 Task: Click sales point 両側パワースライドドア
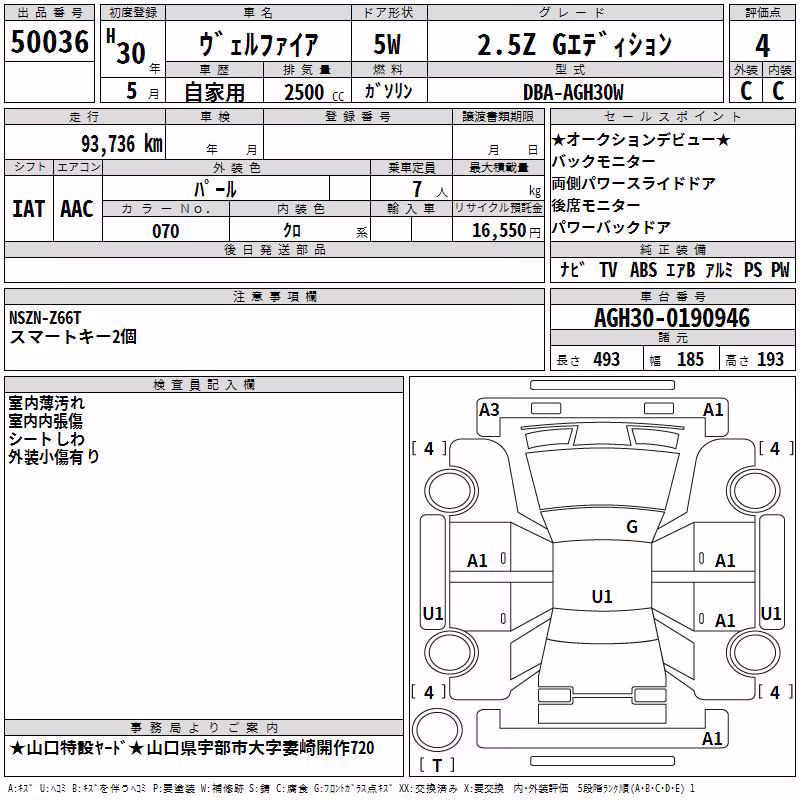[634, 184]
